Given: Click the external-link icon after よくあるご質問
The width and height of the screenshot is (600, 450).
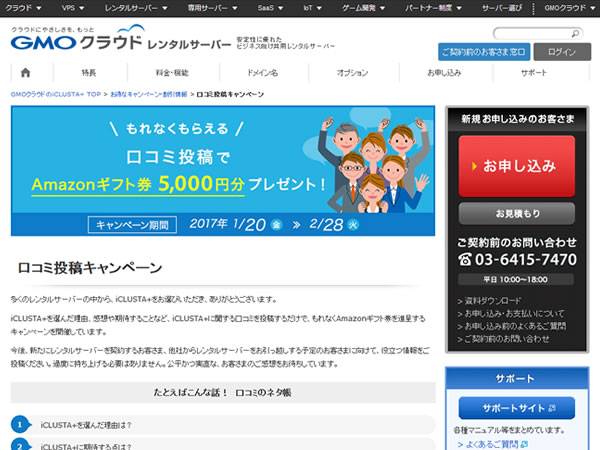Looking at the screenshot, I should (x=524, y=444).
